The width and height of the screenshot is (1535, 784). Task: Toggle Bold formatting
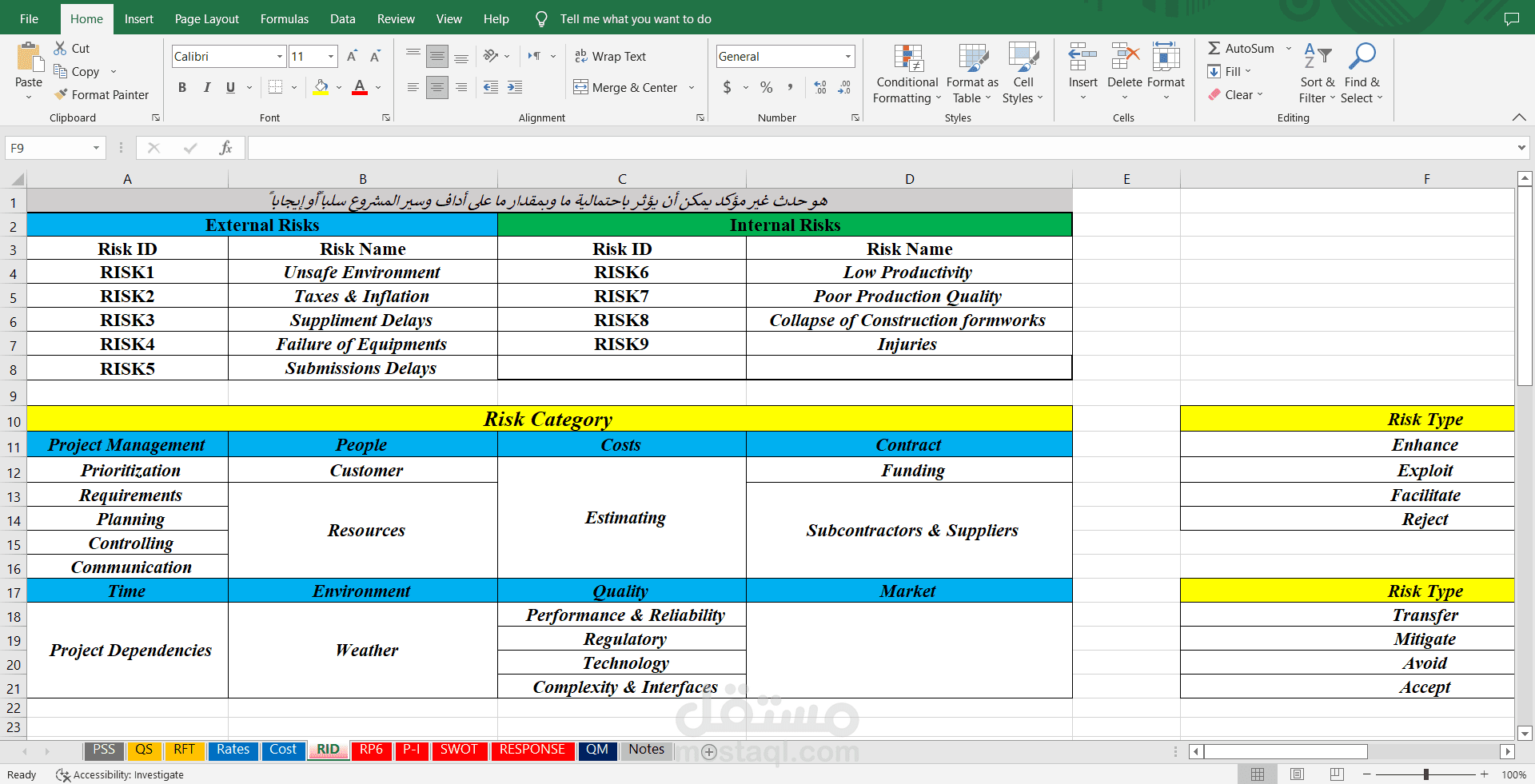(182, 87)
